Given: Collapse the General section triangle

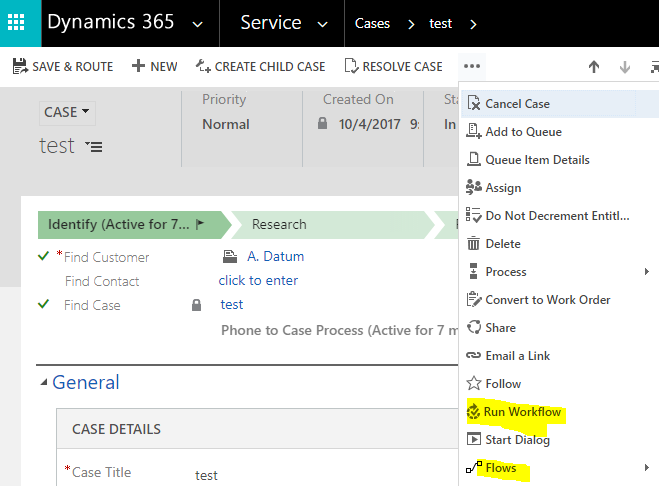Looking at the screenshot, I should pyautogui.click(x=44, y=383).
